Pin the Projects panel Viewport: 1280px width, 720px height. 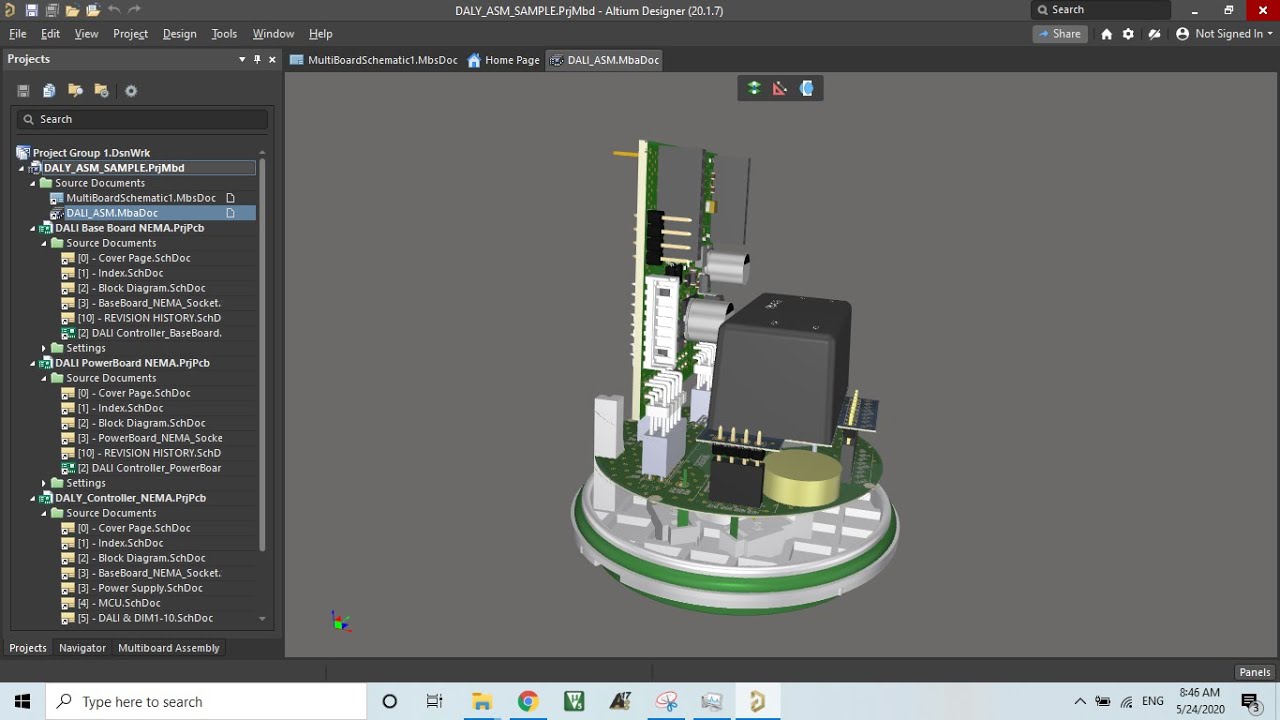[257, 59]
